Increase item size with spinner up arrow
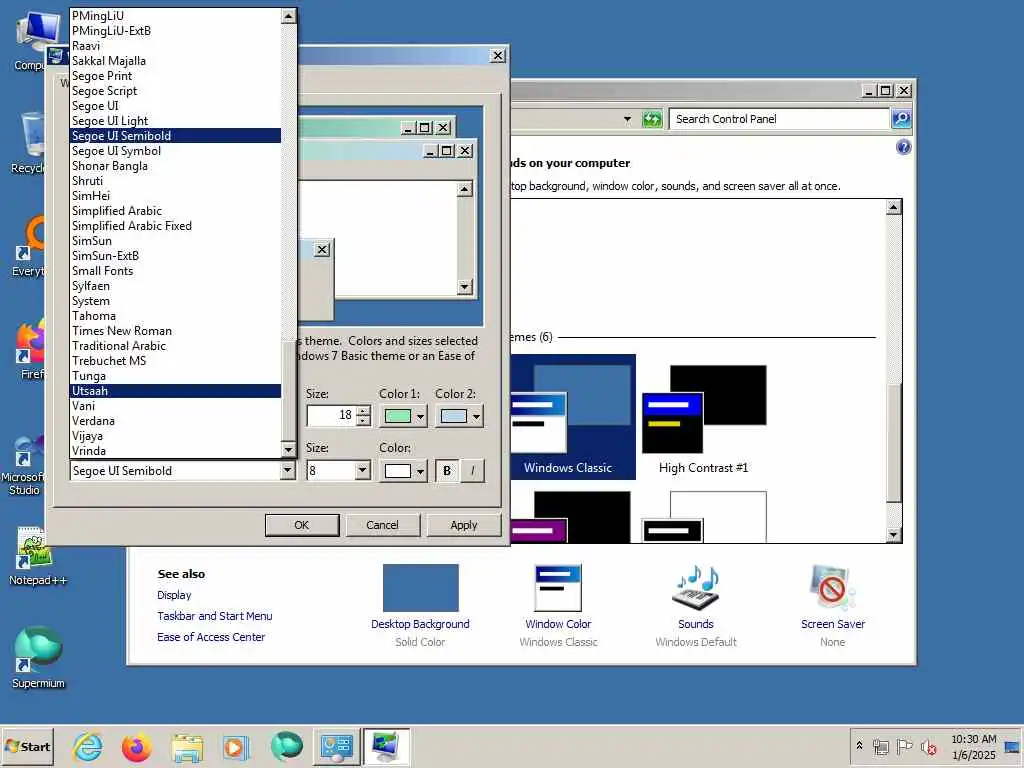The width and height of the screenshot is (1024, 768). pyautogui.click(x=363, y=410)
